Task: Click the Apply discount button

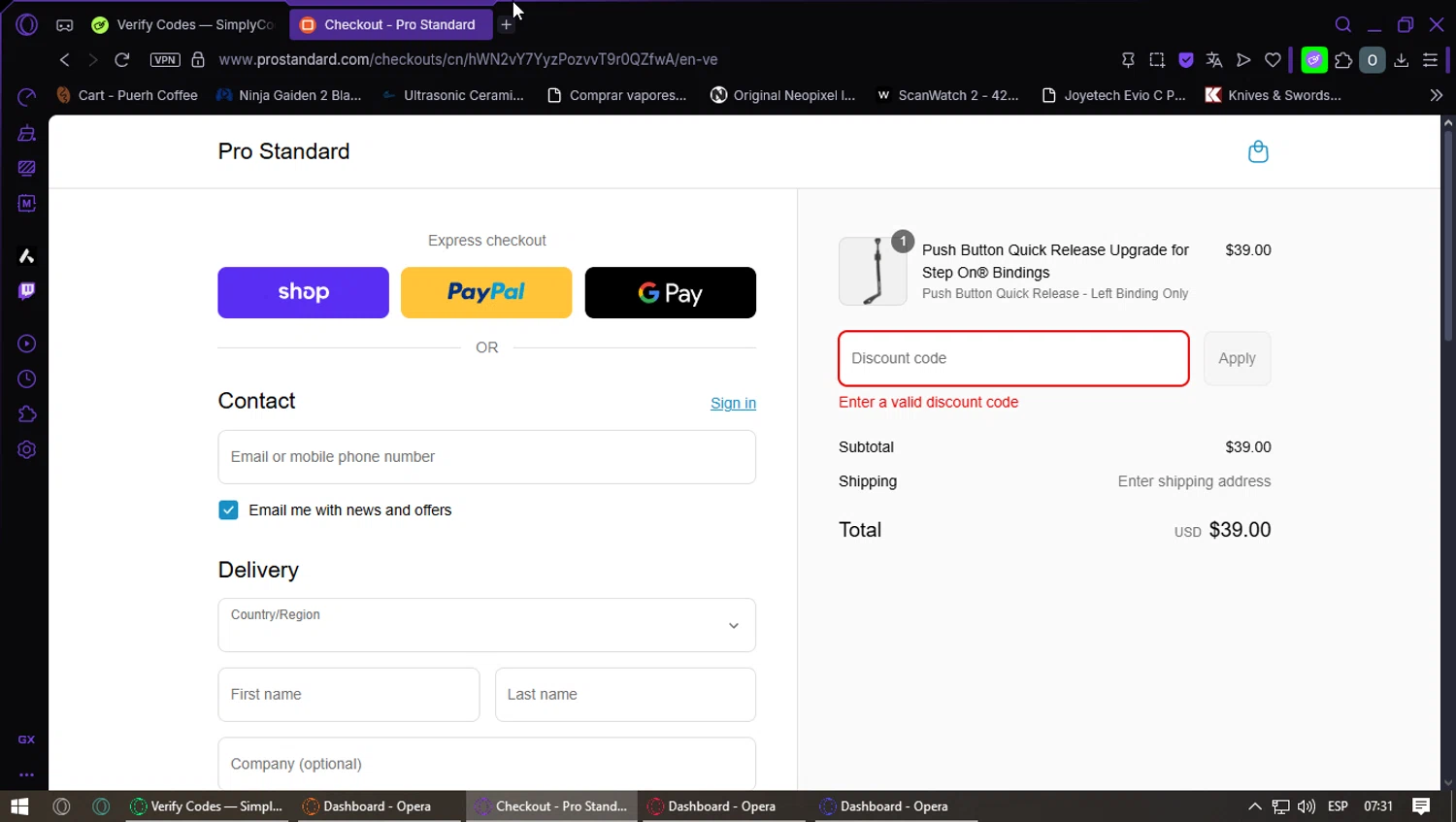Action: [x=1237, y=358]
